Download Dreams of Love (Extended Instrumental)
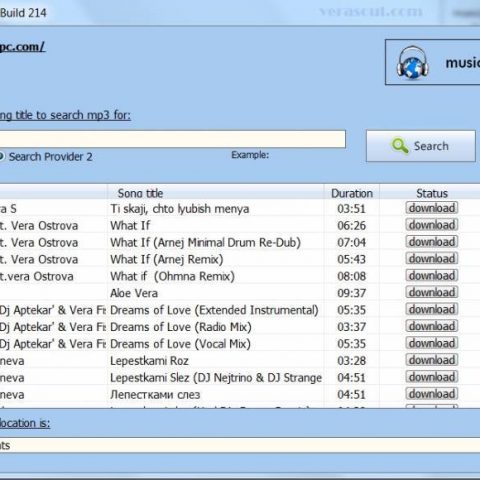 (x=432, y=309)
